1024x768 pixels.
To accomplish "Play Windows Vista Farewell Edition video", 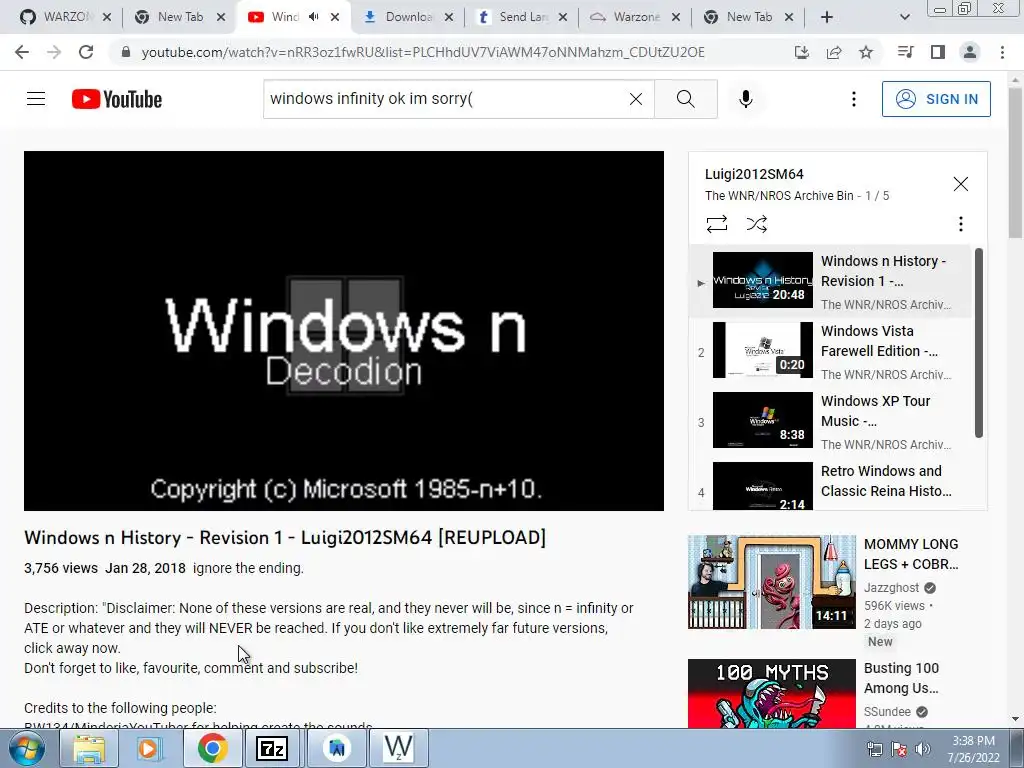I will (830, 351).
